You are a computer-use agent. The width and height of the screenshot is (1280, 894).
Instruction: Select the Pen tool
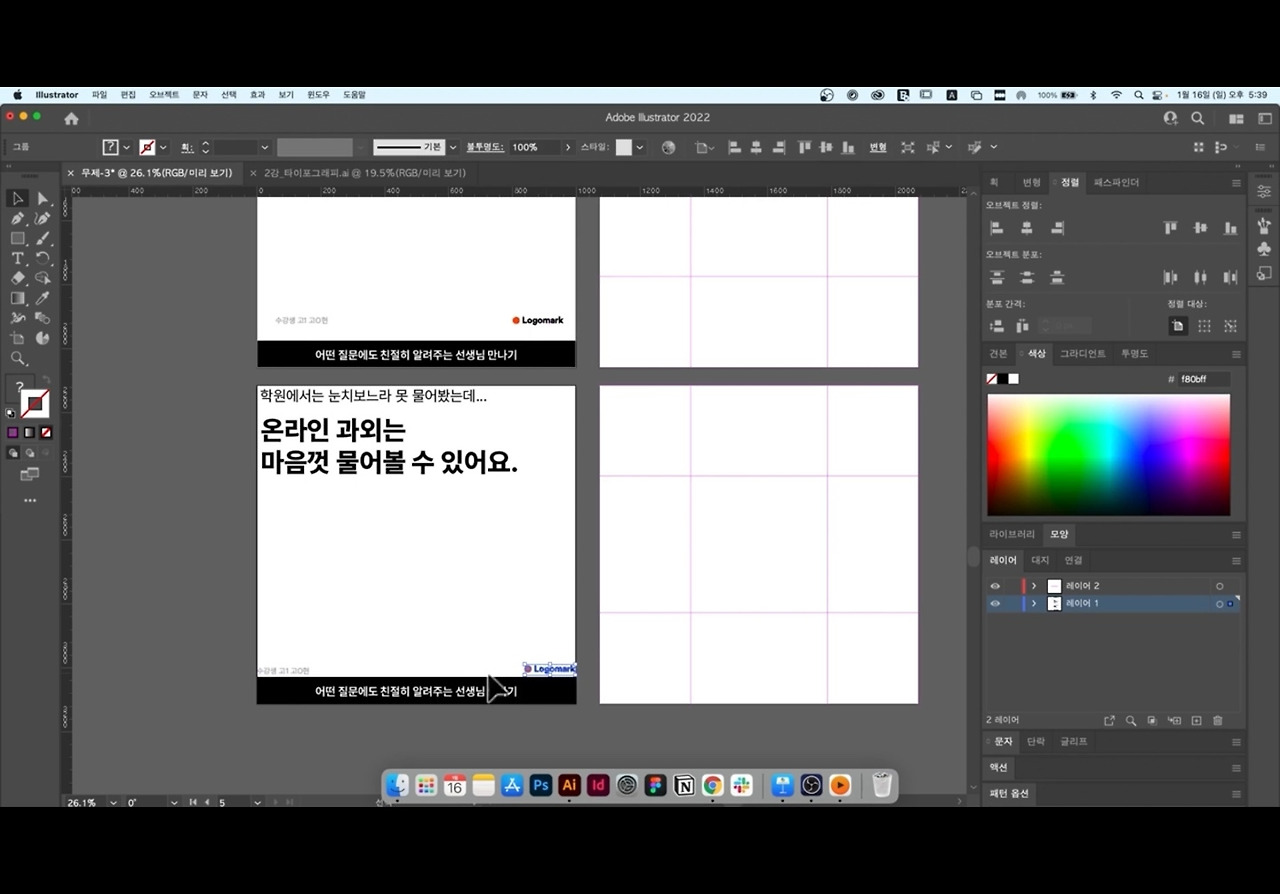18,219
